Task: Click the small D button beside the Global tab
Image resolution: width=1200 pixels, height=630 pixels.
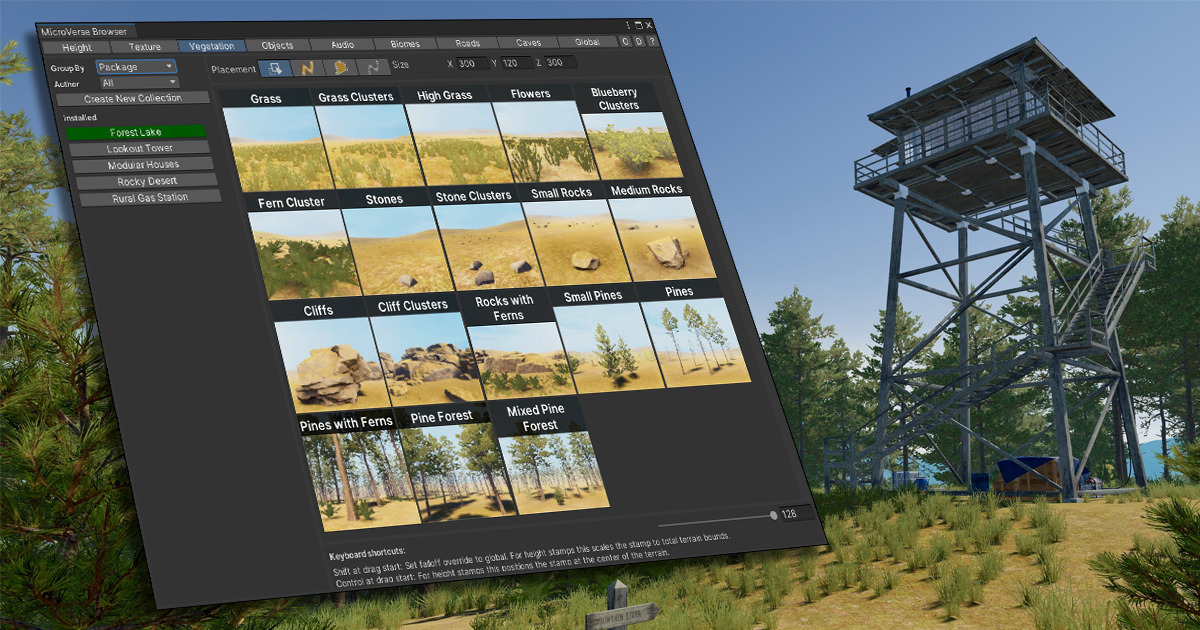Action: pyautogui.click(x=639, y=42)
